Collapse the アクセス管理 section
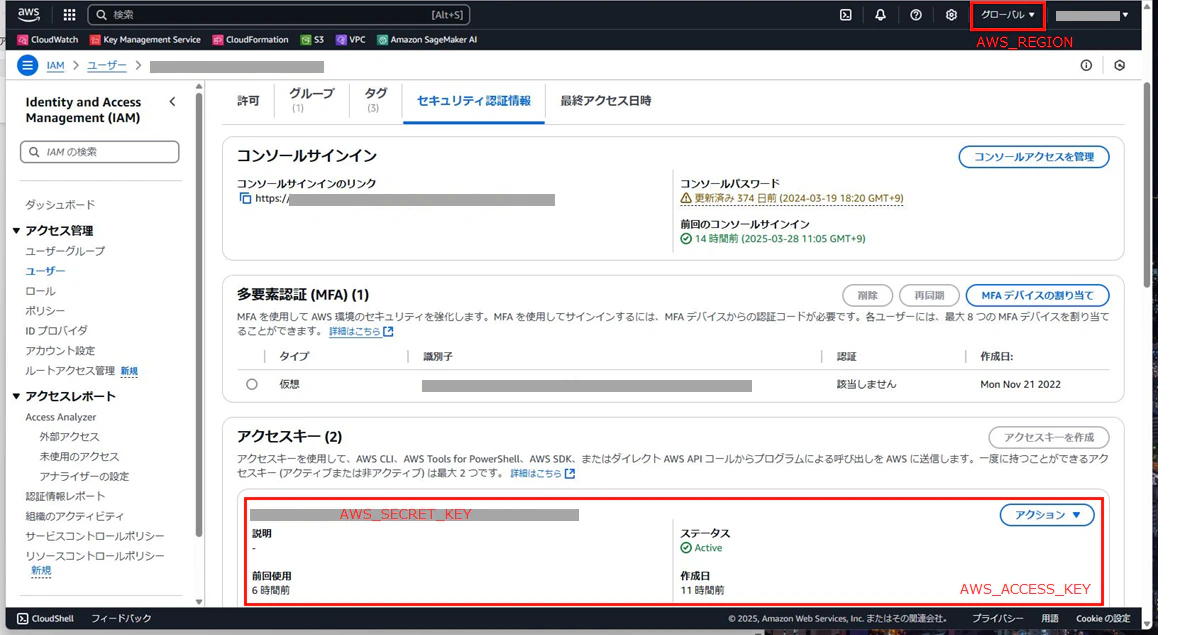 [17, 231]
